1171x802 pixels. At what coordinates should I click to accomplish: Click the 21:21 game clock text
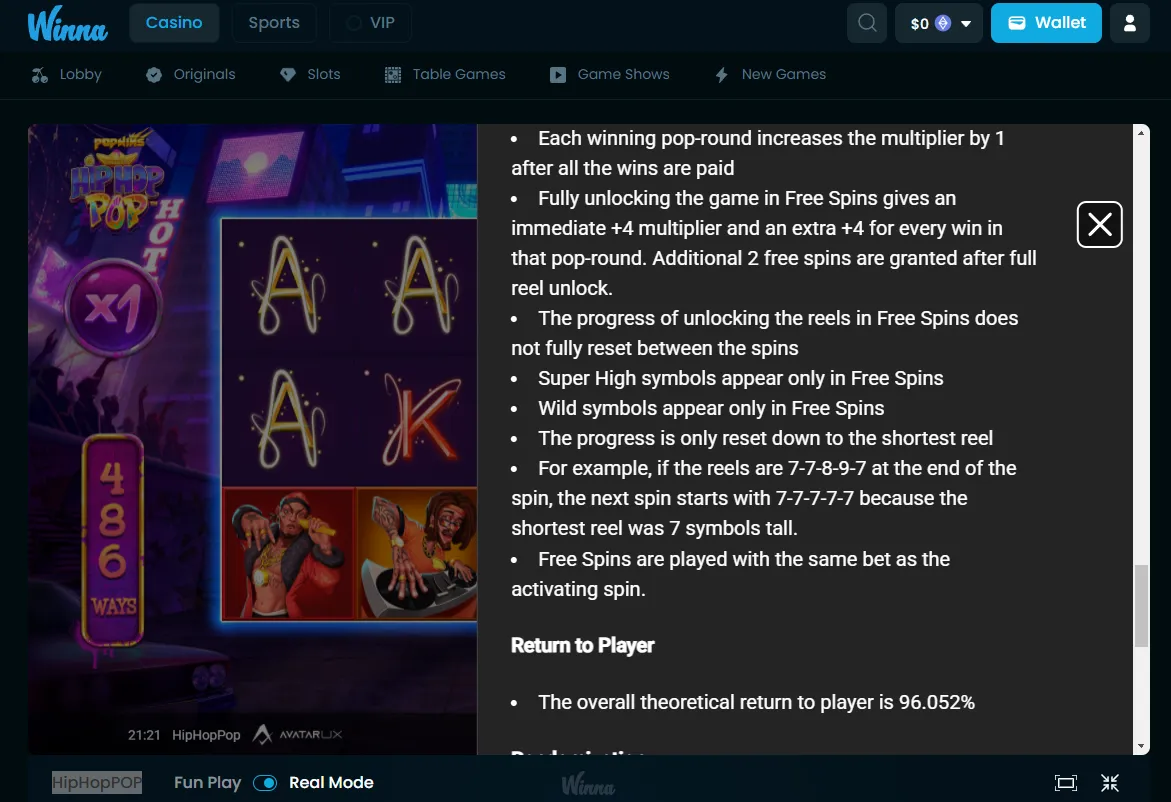click(144, 736)
